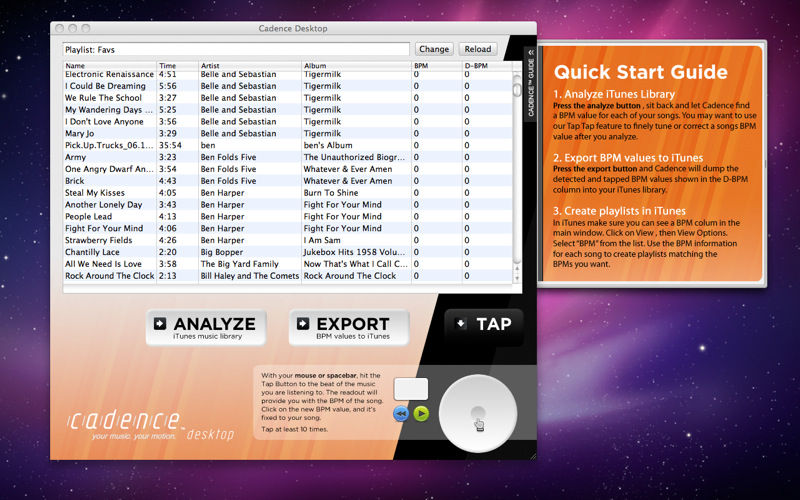Sort by the BPM column header
800x500 pixels.
(x=437, y=66)
